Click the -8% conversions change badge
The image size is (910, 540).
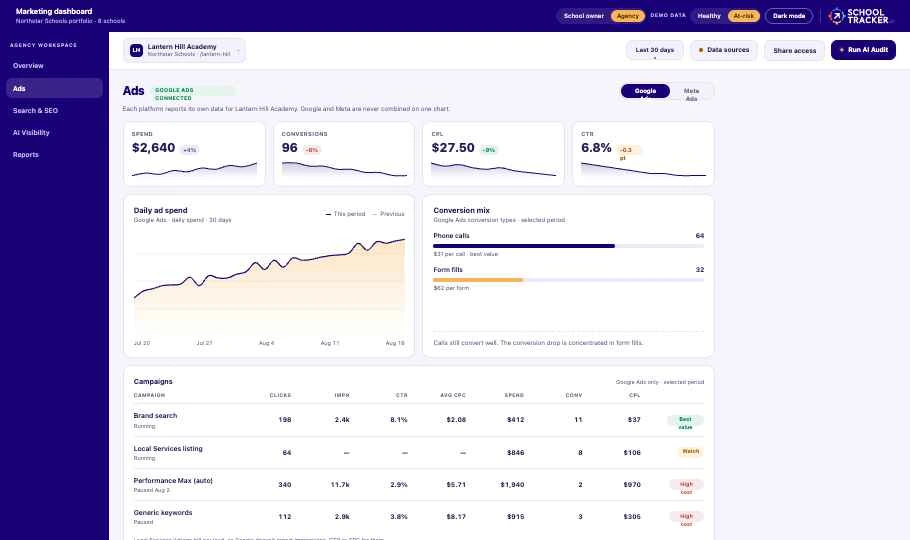tap(312, 150)
